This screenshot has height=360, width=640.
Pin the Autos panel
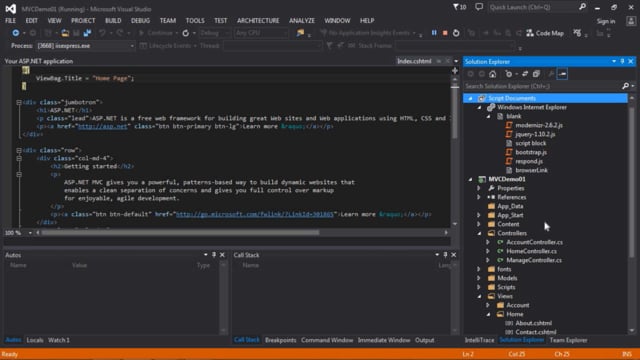point(214,255)
